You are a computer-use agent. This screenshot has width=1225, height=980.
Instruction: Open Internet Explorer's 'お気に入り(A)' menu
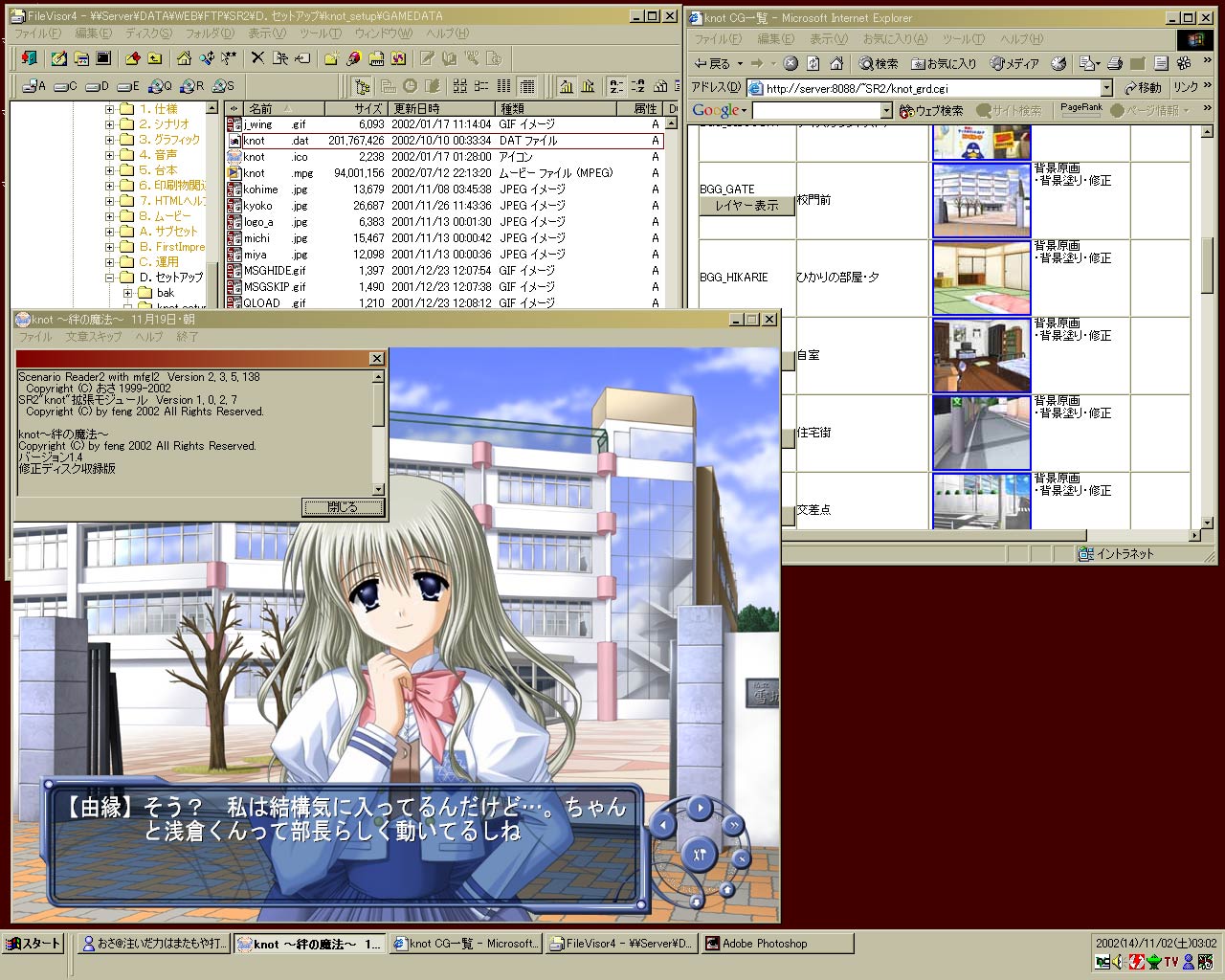[x=895, y=39]
